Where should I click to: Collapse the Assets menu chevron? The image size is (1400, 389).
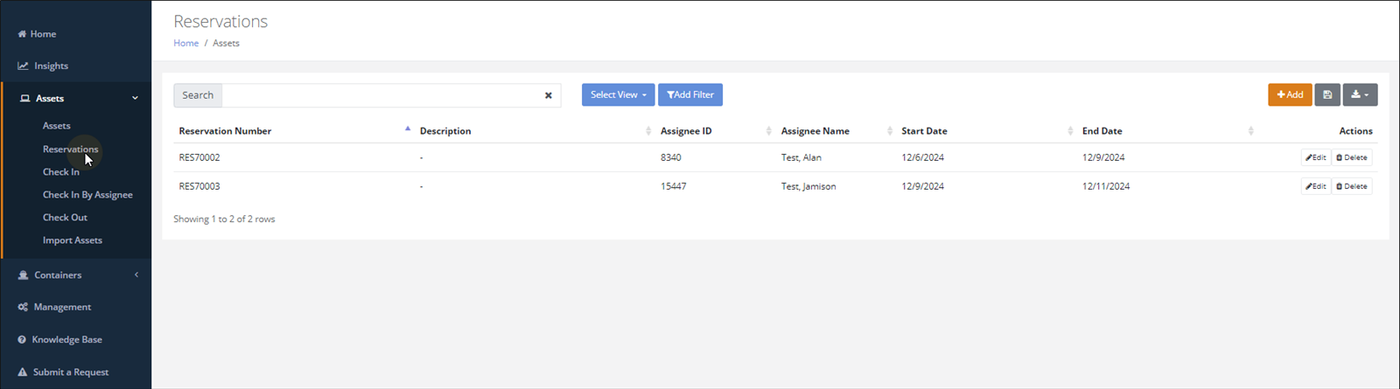pos(135,98)
